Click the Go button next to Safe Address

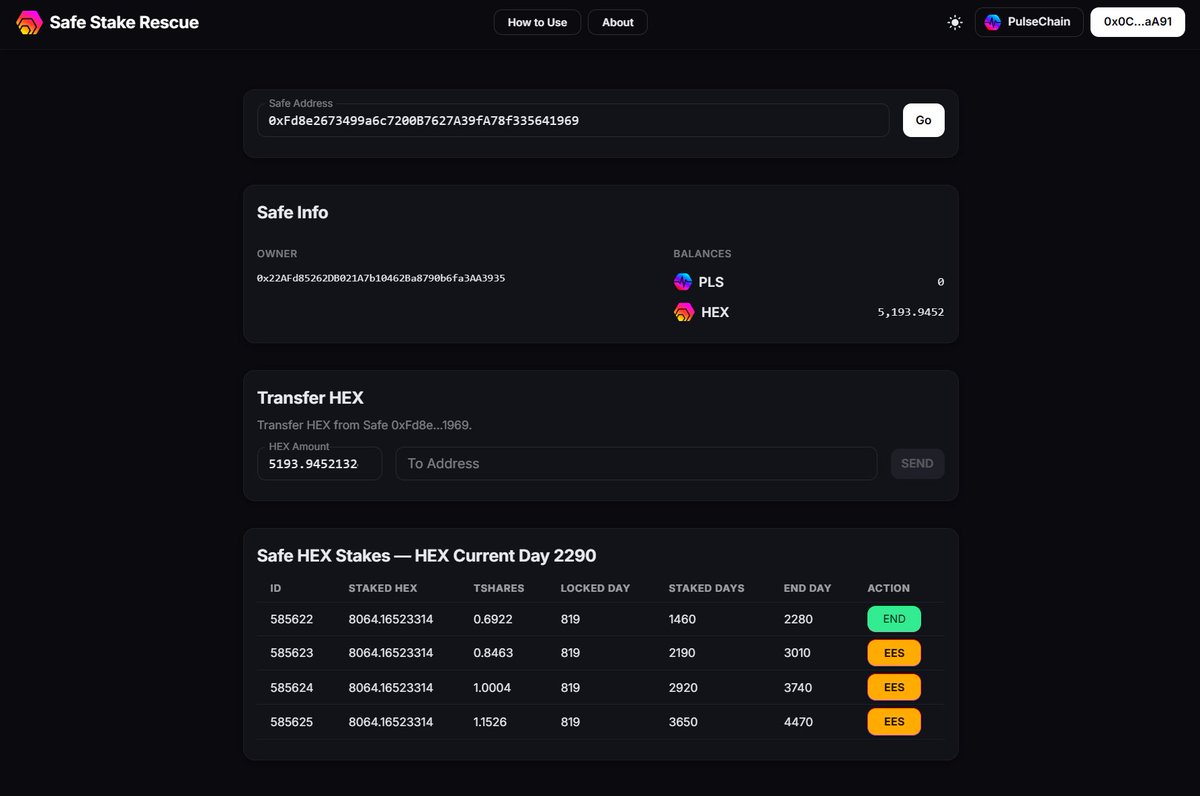point(923,120)
